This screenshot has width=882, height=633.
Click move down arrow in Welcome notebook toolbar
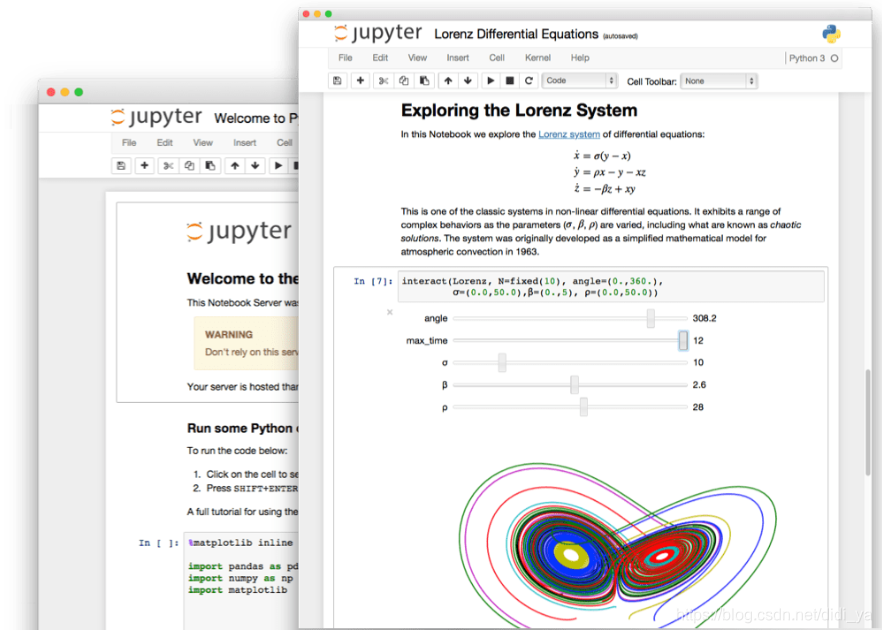pyautogui.click(x=255, y=165)
